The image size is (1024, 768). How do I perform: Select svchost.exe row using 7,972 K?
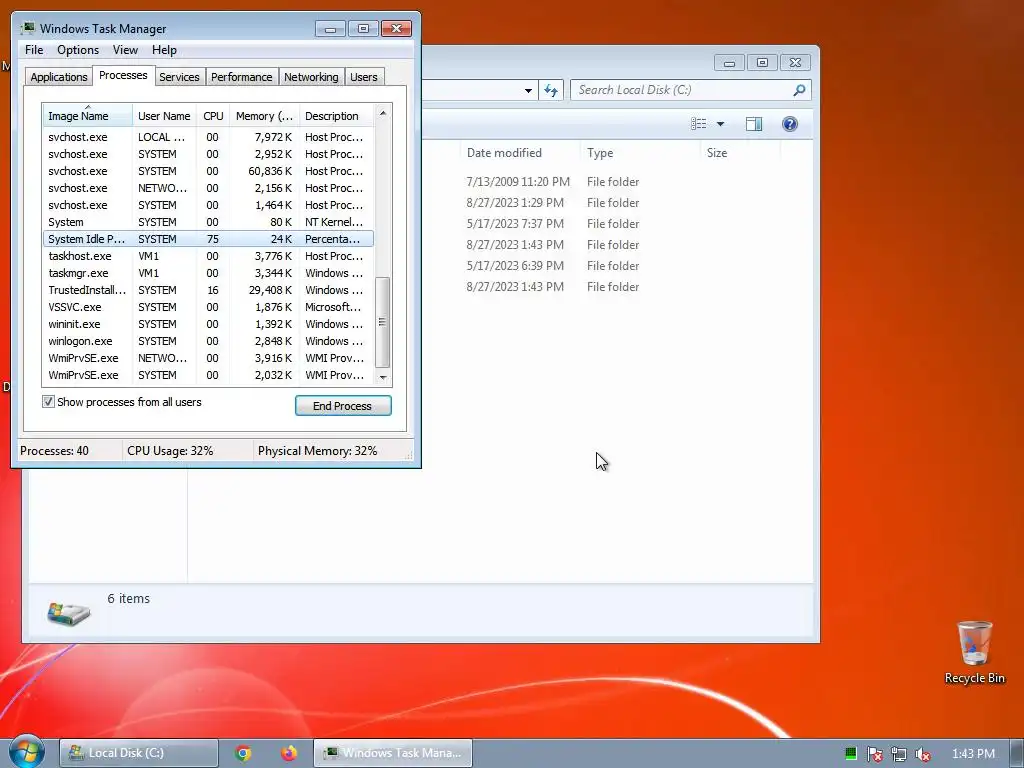point(208,137)
